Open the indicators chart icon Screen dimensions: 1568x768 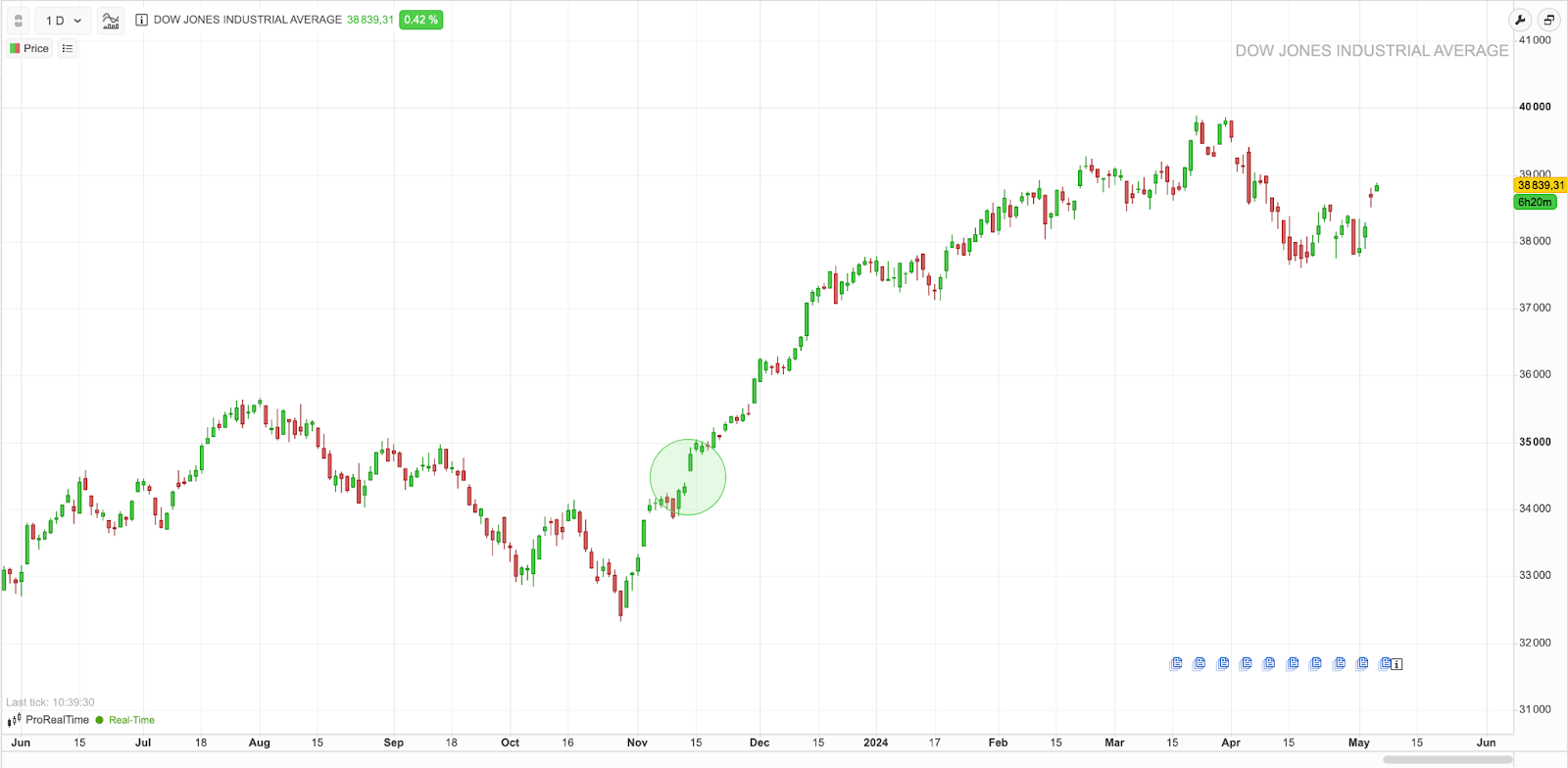coord(111,20)
